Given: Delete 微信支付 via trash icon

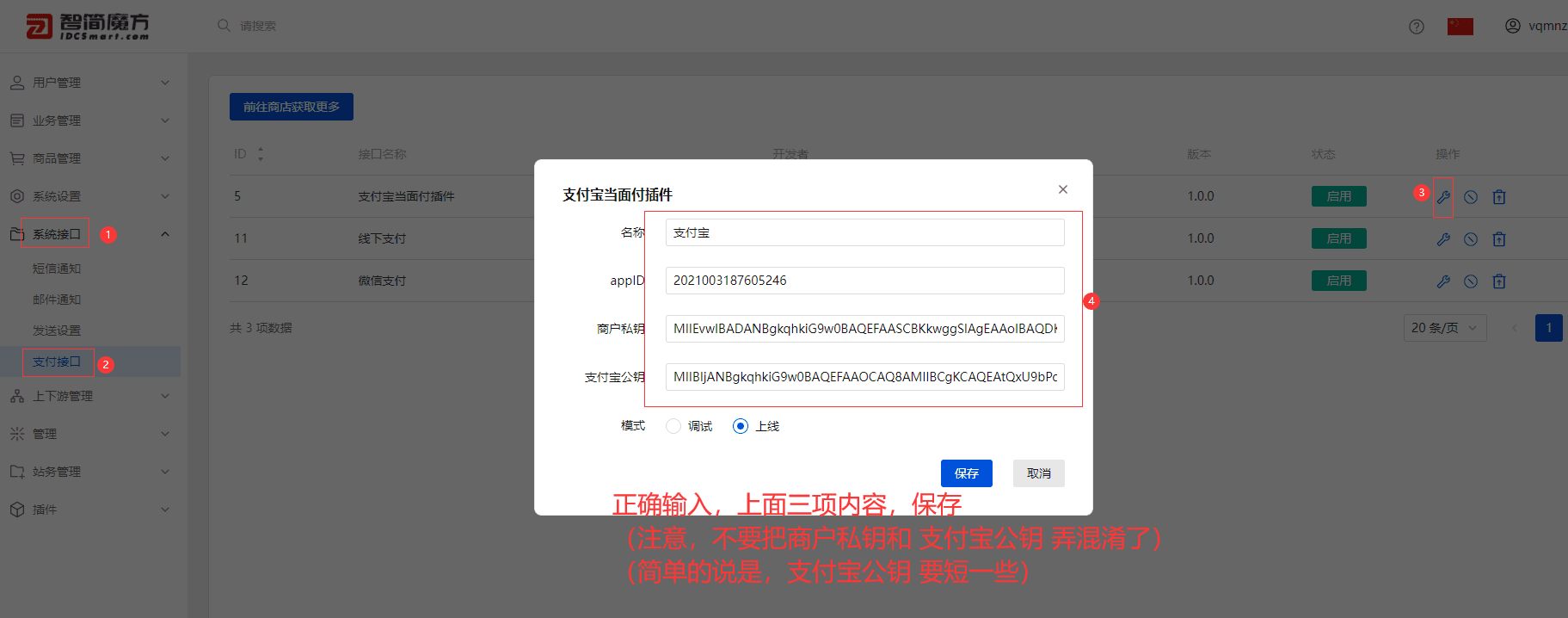Looking at the screenshot, I should pyautogui.click(x=1499, y=281).
